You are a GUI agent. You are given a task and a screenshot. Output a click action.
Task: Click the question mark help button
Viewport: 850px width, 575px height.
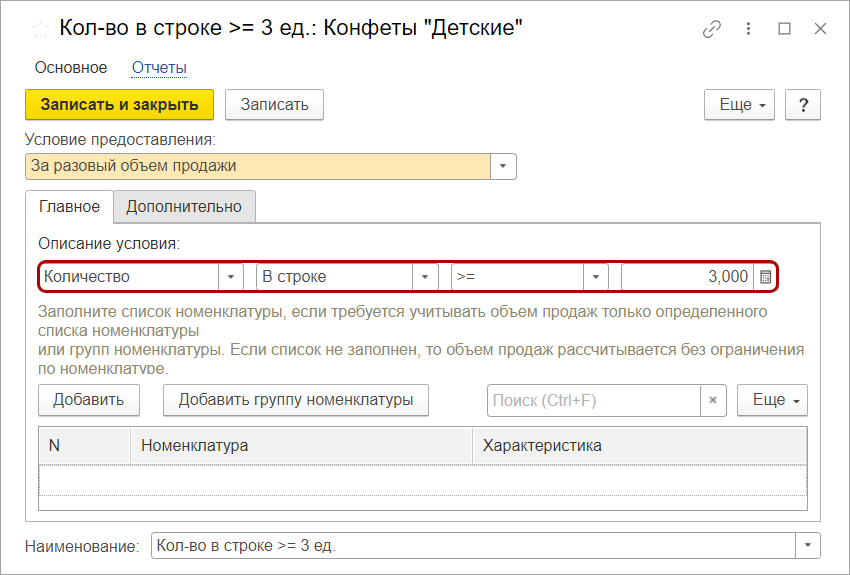point(803,105)
